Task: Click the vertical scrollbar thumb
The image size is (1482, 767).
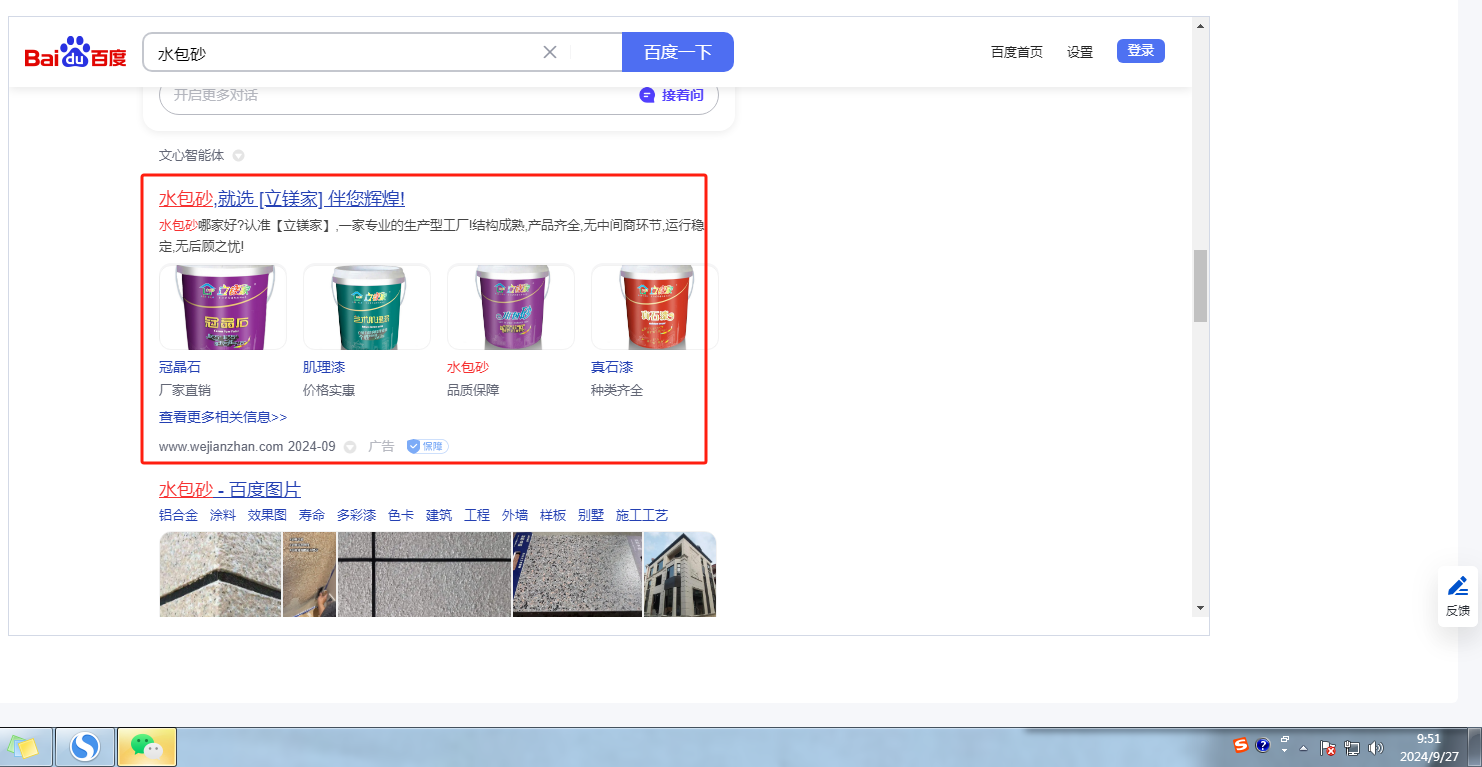Action: point(1200,285)
